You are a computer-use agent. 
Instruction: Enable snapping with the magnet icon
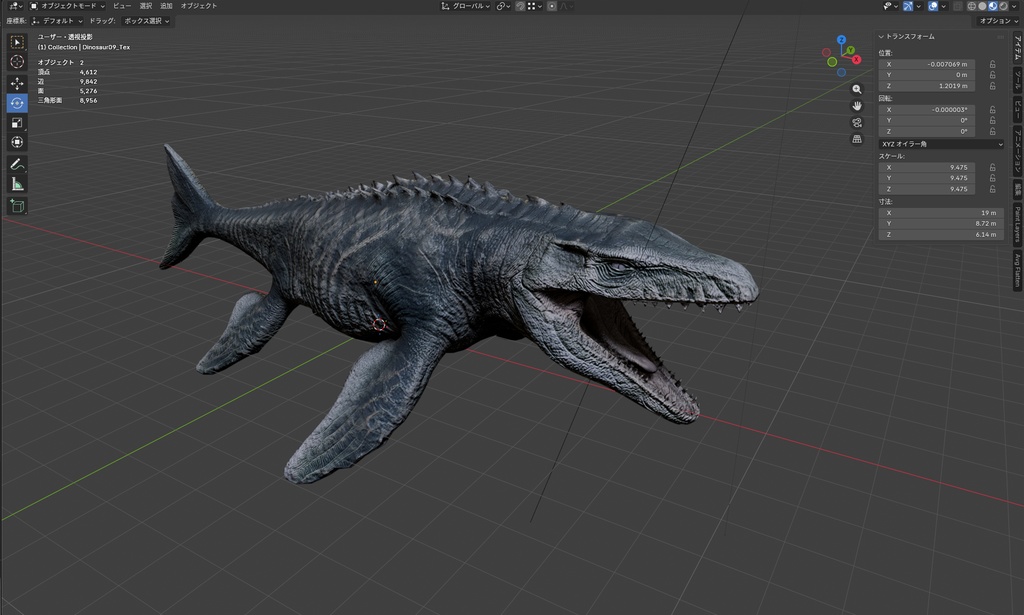point(521,5)
